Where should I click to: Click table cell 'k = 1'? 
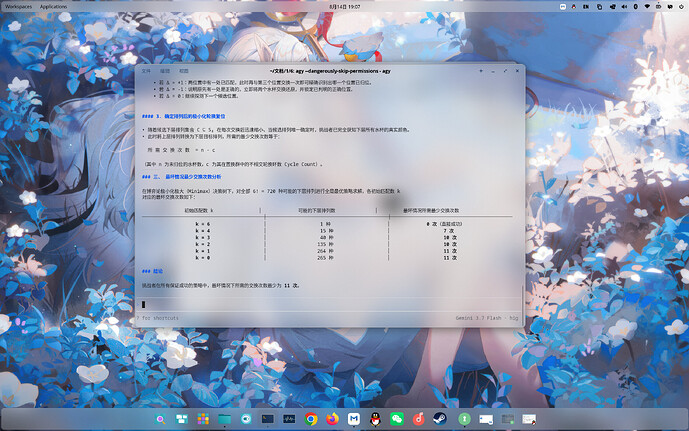point(203,251)
